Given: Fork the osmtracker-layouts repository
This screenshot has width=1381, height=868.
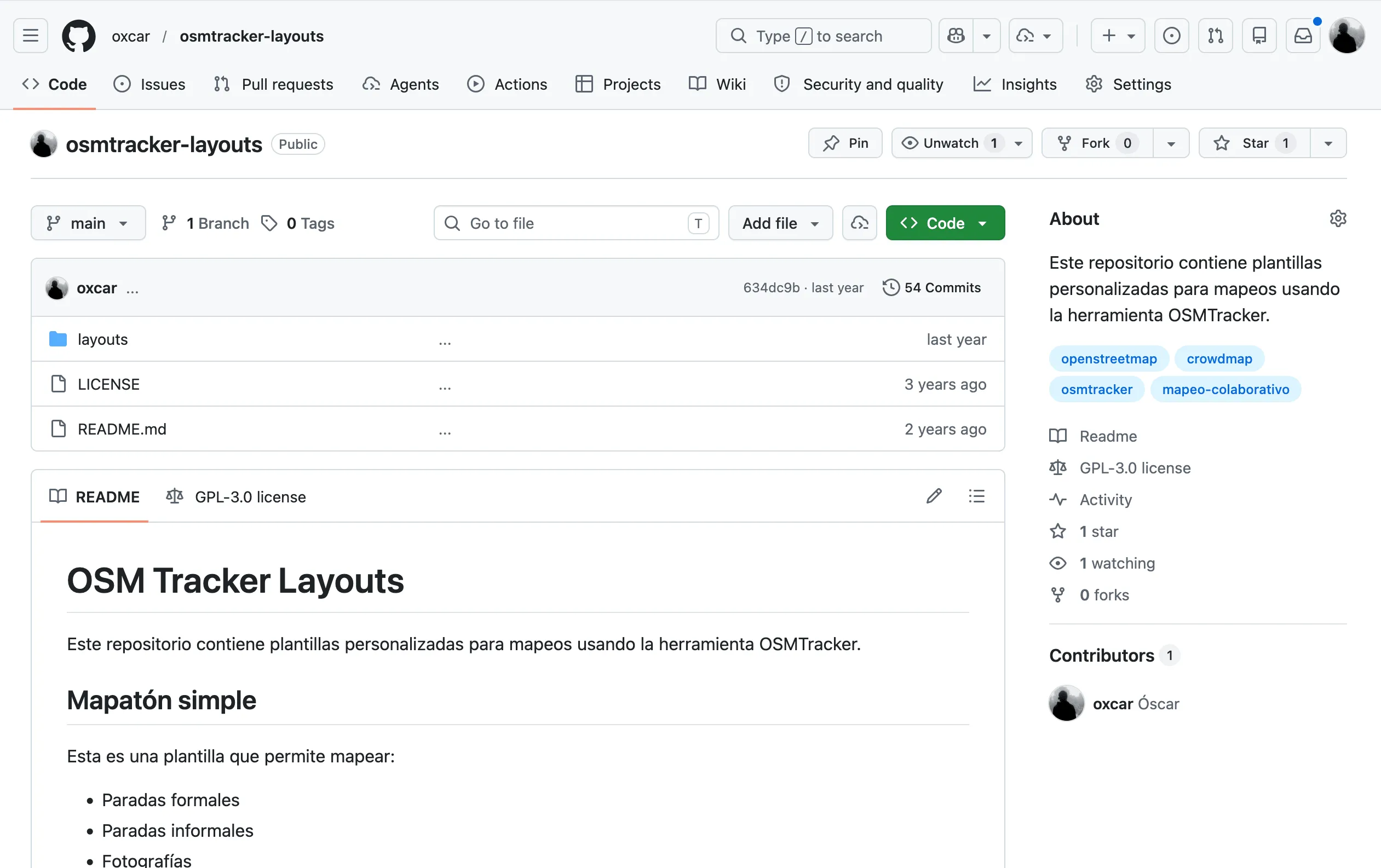Looking at the screenshot, I should (1097, 143).
